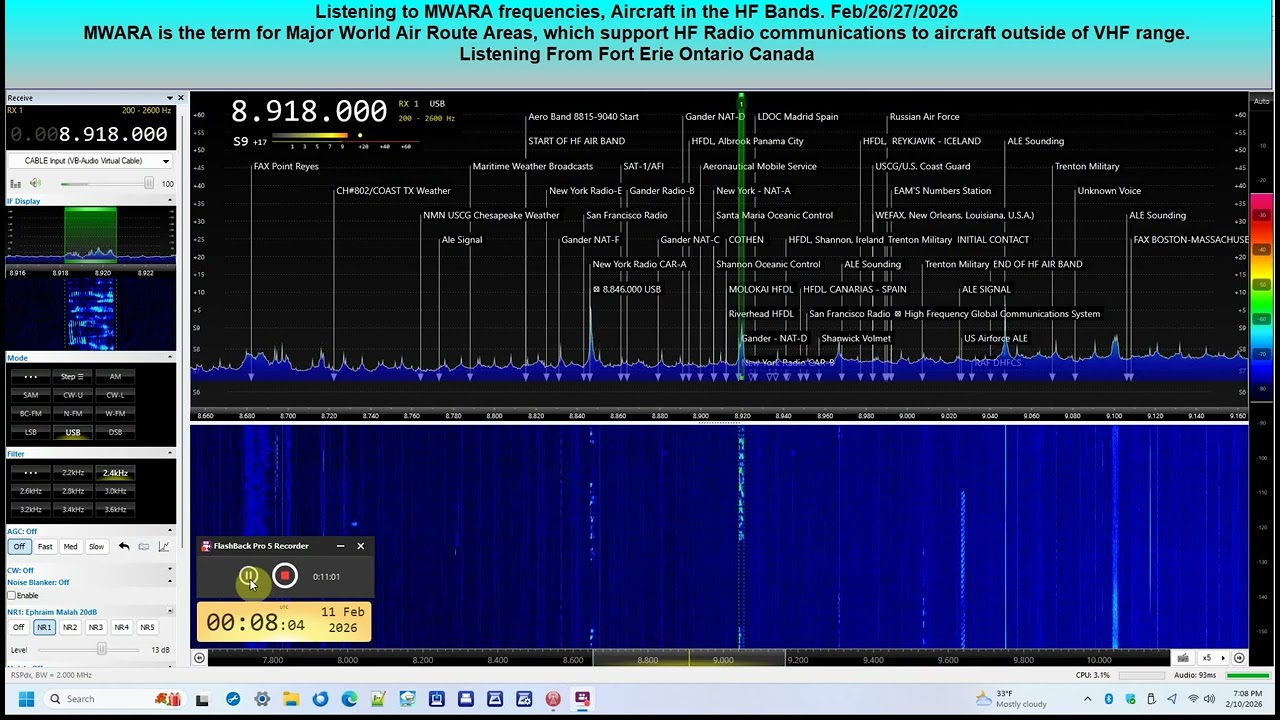Open the Windows Start menu
The width and height of the screenshot is (1280, 720).
[x=26, y=699]
